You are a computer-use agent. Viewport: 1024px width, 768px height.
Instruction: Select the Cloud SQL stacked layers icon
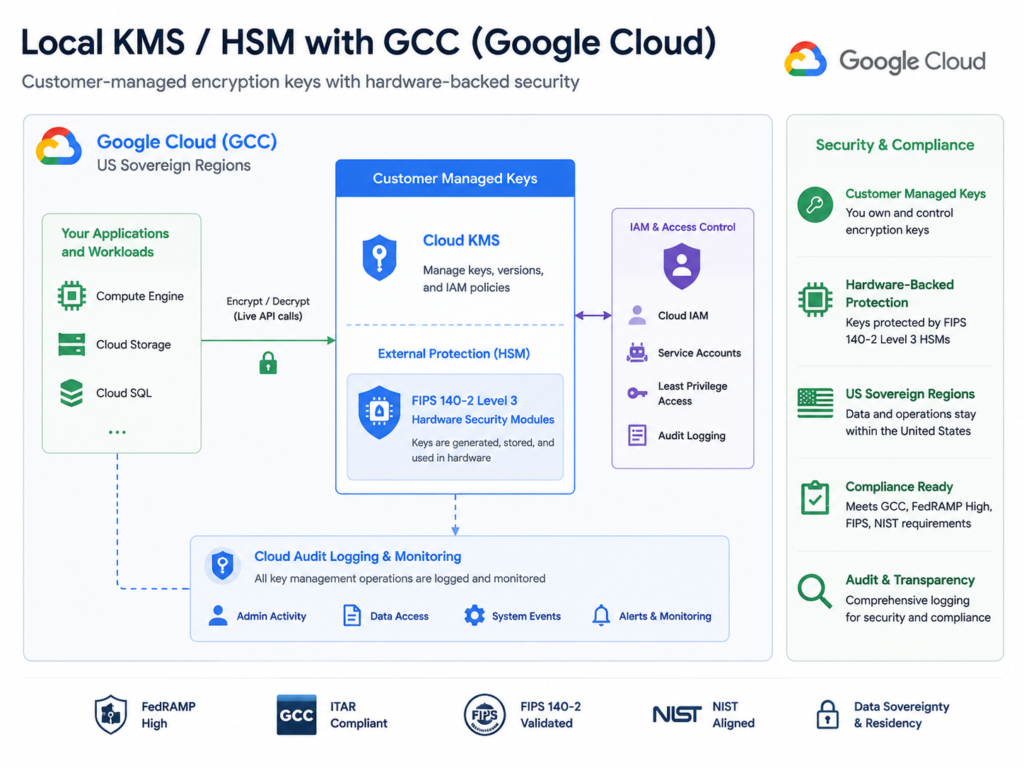point(71,392)
